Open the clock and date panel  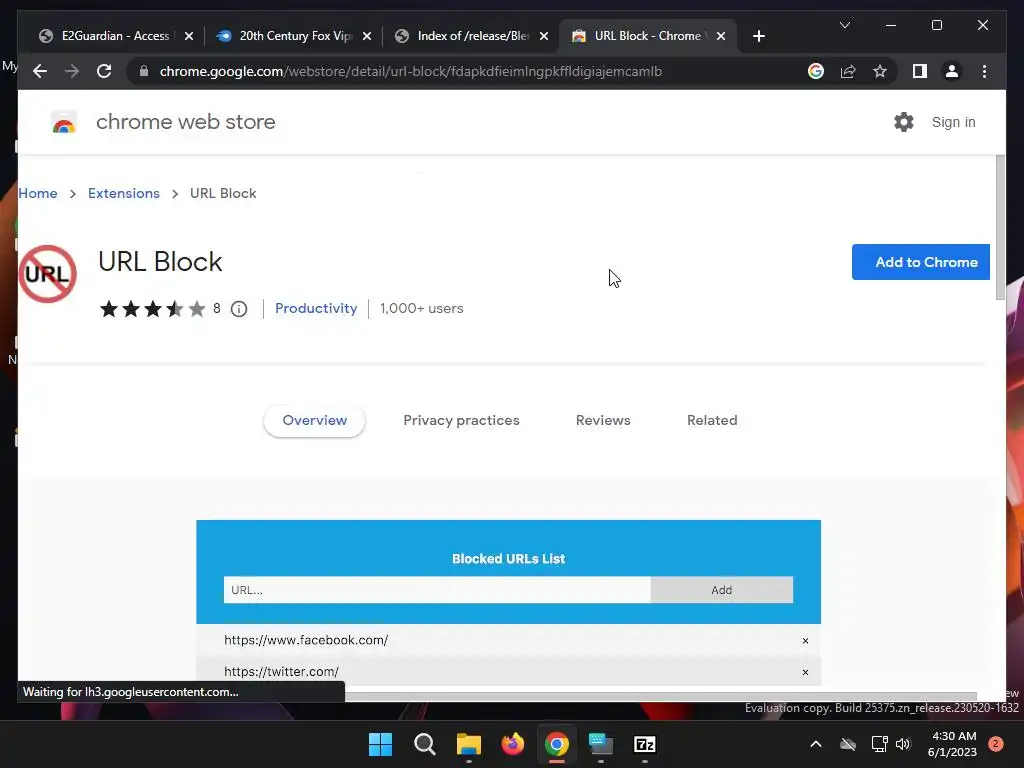click(x=952, y=744)
